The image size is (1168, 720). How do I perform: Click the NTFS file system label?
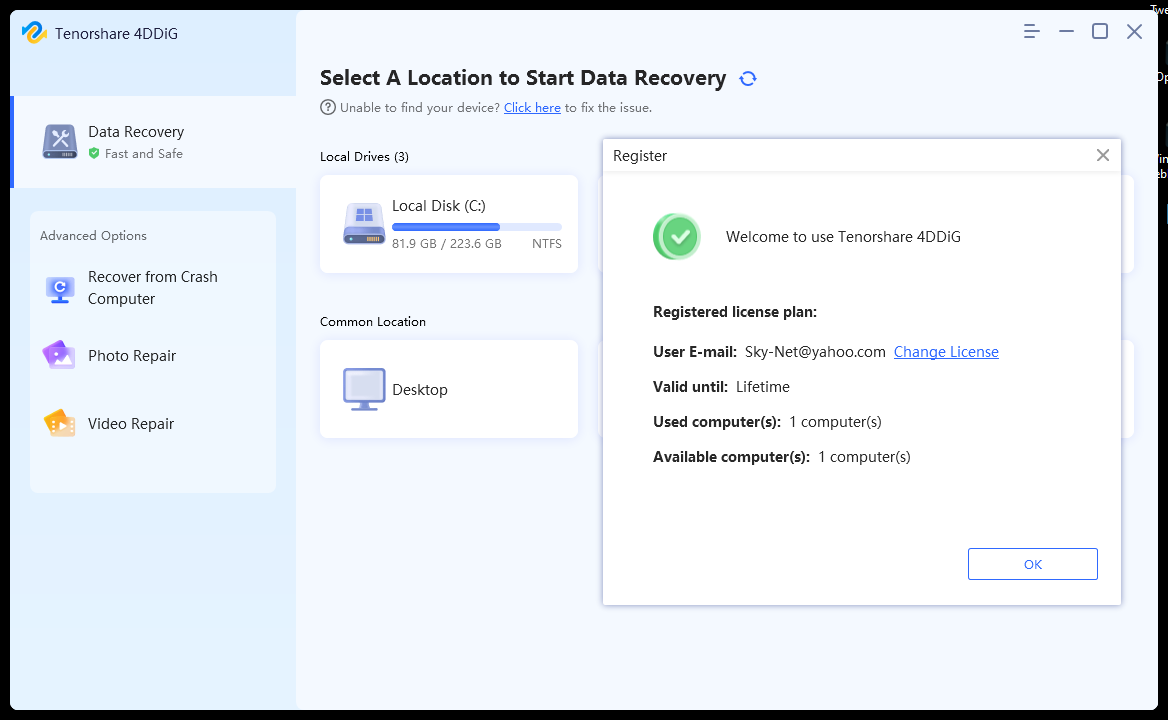coord(547,243)
